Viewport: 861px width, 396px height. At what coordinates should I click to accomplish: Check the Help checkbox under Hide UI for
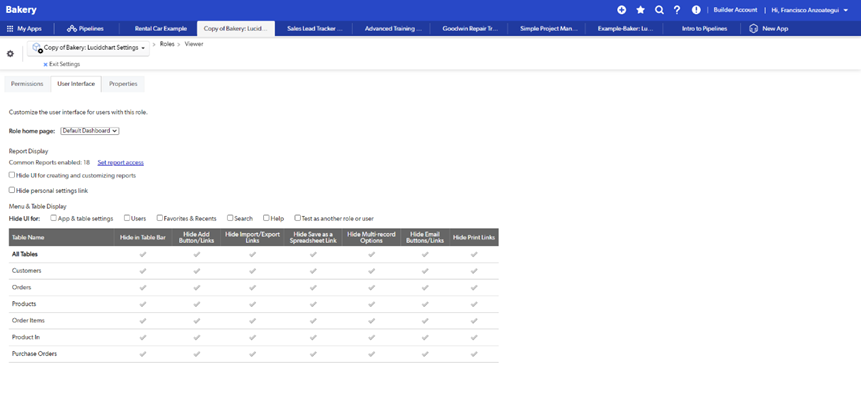tap(266, 218)
